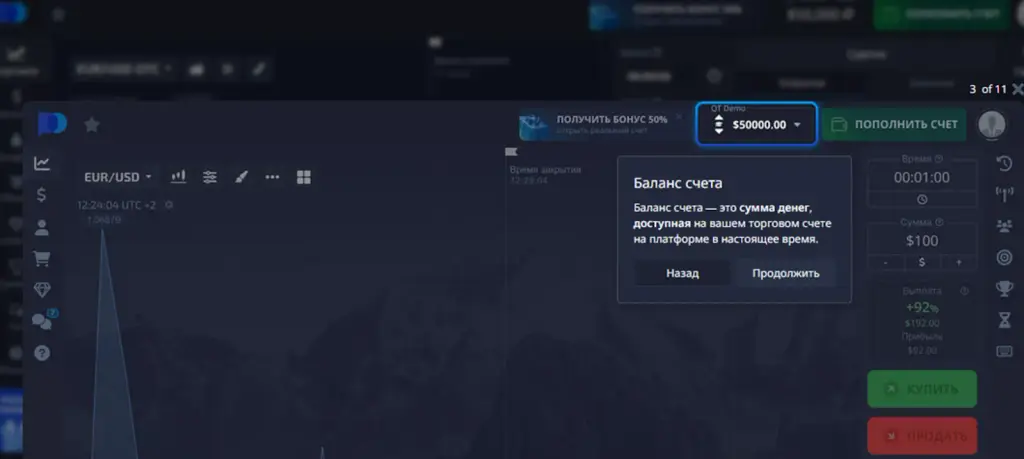This screenshot has width=1024, height=459.
Task: Open the question mark help icon
Action: coord(42,353)
